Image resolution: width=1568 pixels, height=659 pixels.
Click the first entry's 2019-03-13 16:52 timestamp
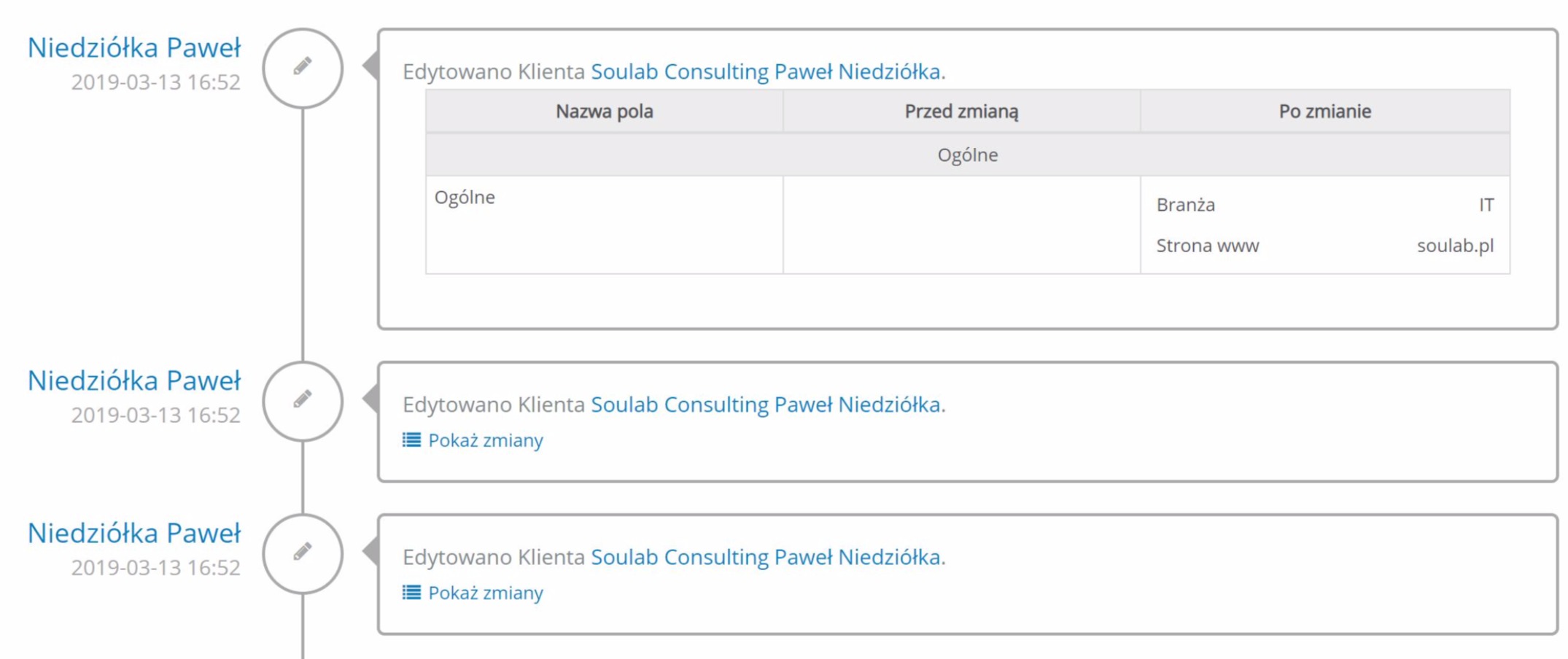tap(155, 82)
